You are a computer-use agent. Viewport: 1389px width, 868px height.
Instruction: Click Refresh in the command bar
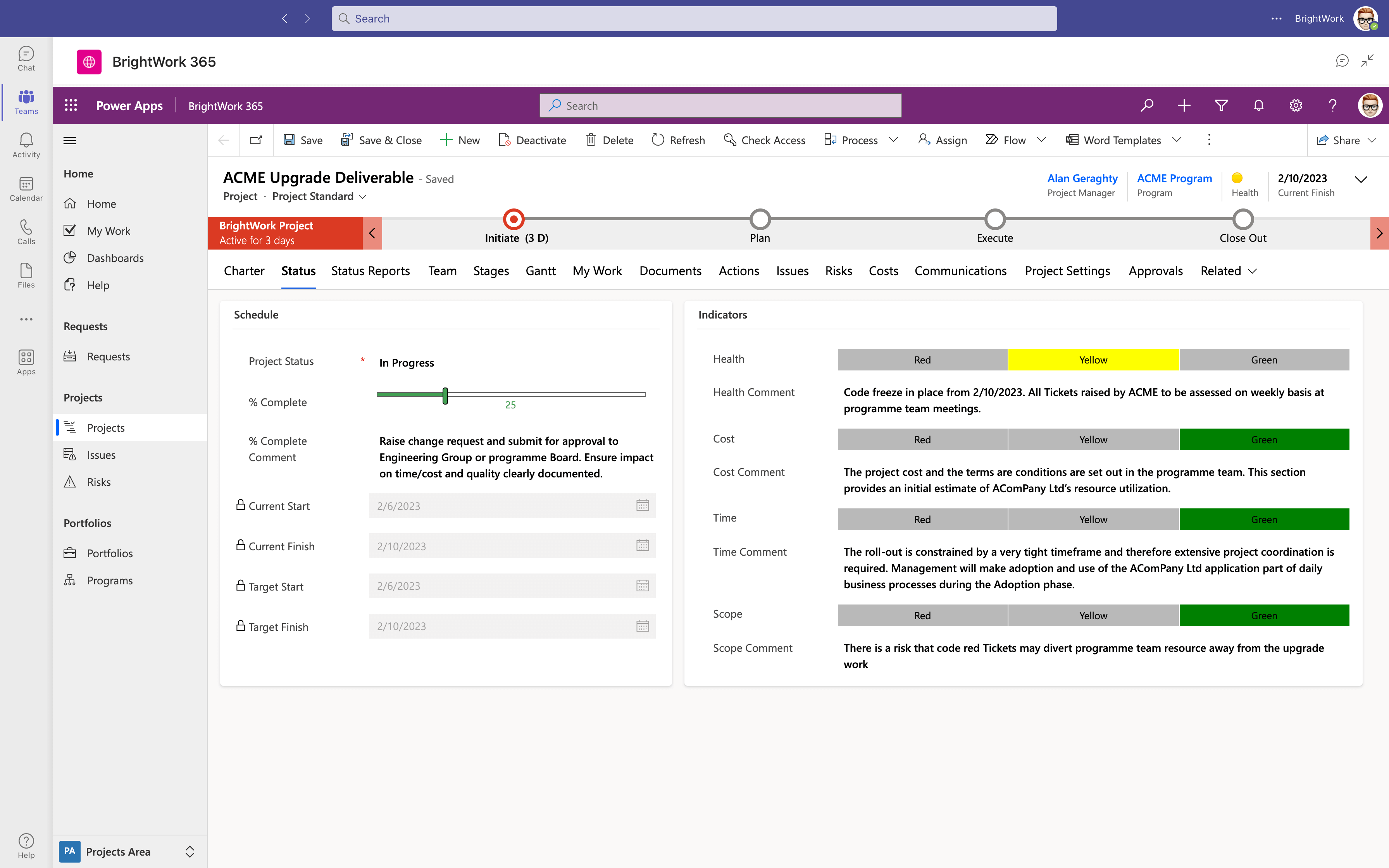coord(679,140)
